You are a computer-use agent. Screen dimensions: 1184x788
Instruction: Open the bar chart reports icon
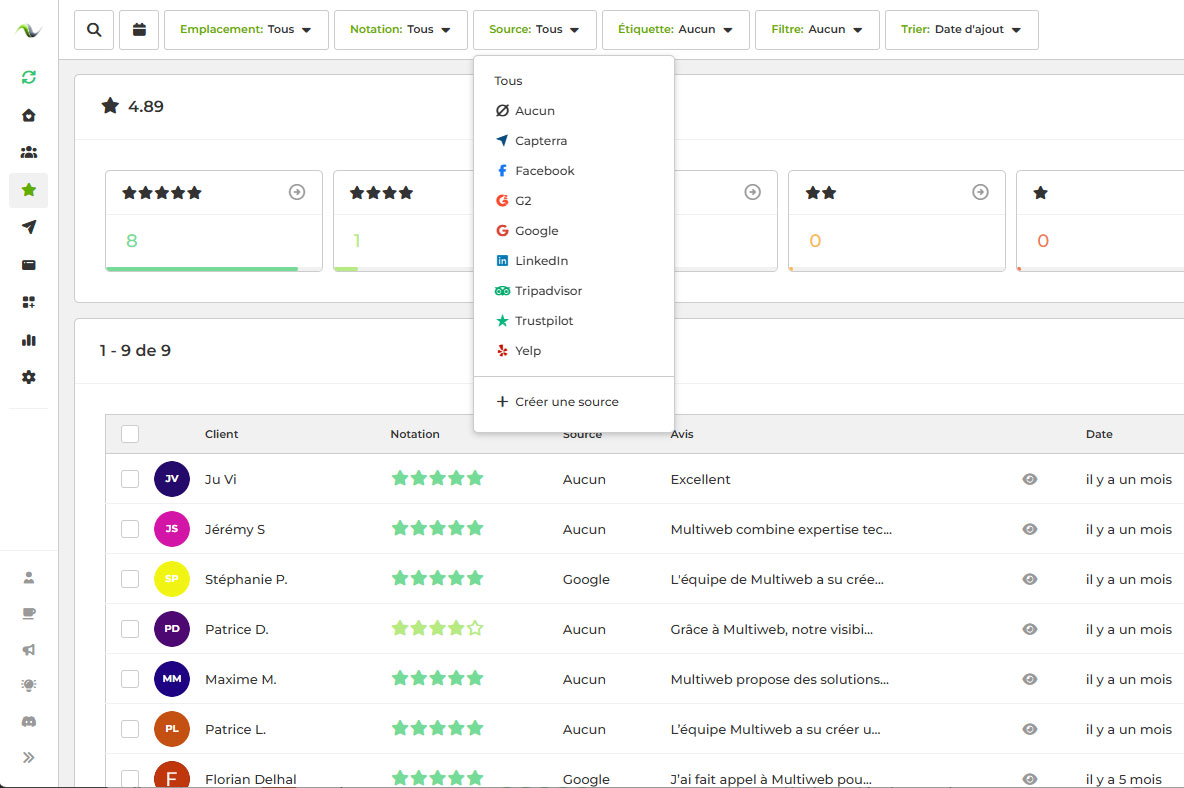point(29,340)
